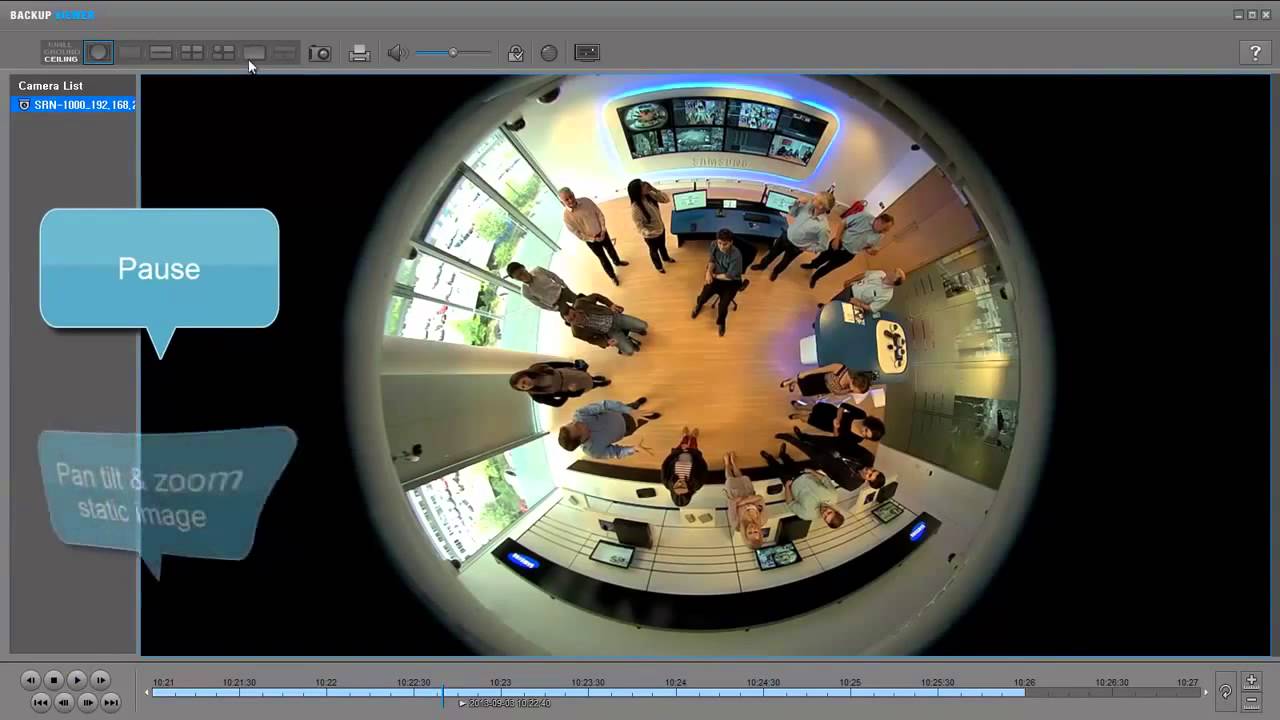Capture a snapshot with the camera icon

(x=320, y=53)
